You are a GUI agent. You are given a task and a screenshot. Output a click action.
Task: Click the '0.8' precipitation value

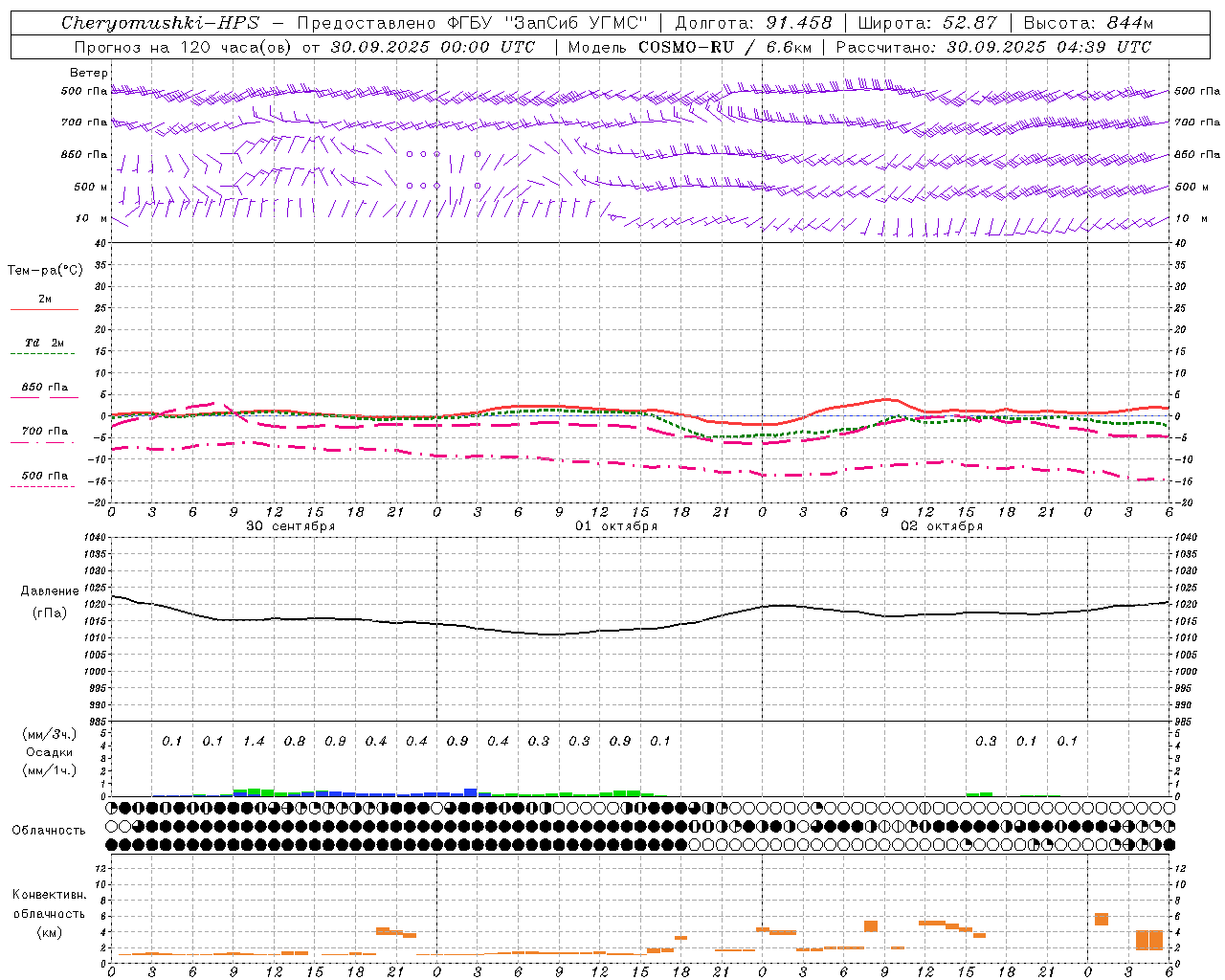coord(294,742)
